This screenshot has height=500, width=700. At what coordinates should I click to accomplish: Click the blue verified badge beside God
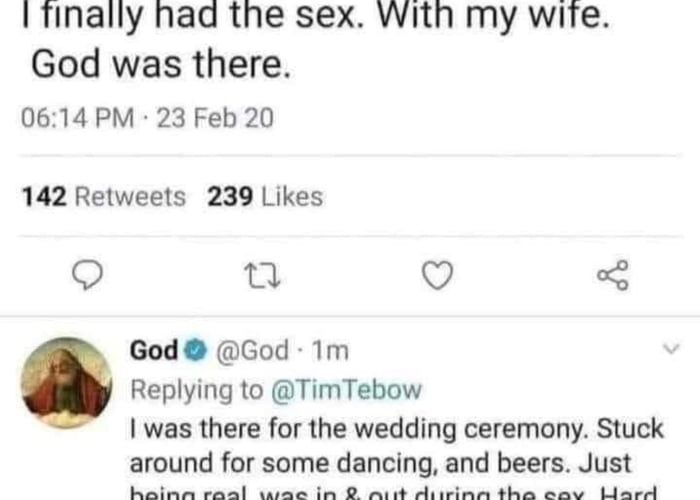click(197, 351)
